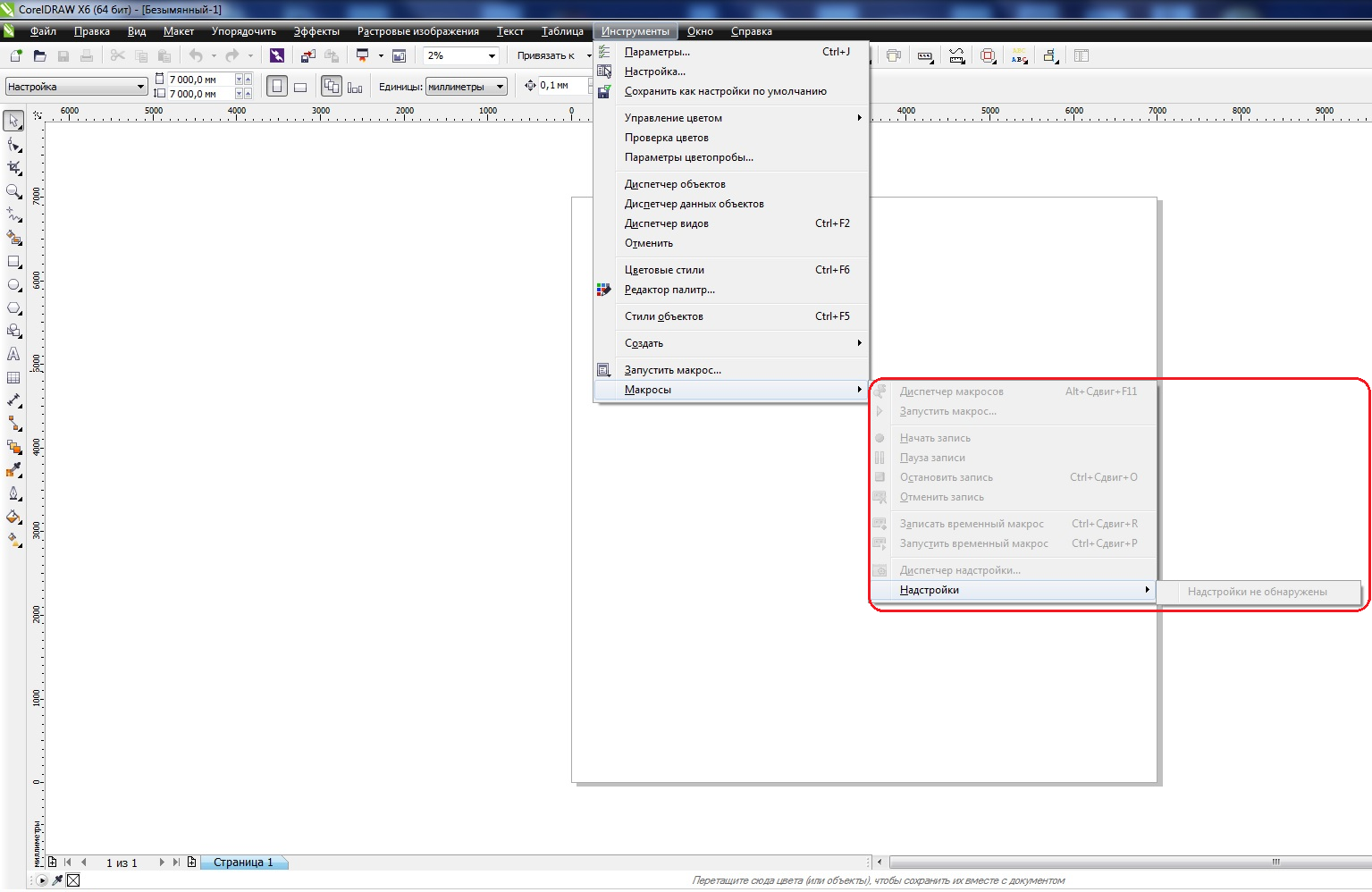Choose Редактор палитр... entry
The width and height of the screenshot is (1372, 892).
(731, 290)
